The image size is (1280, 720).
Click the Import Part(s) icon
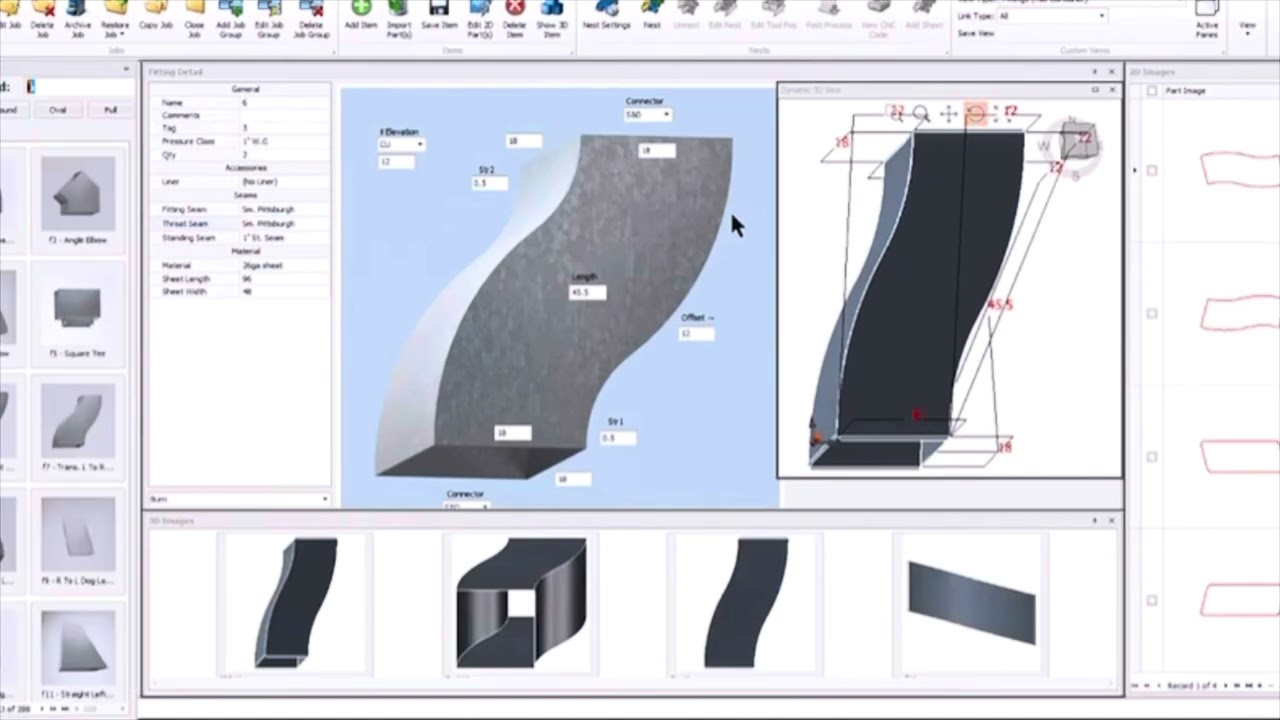coord(399,9)
